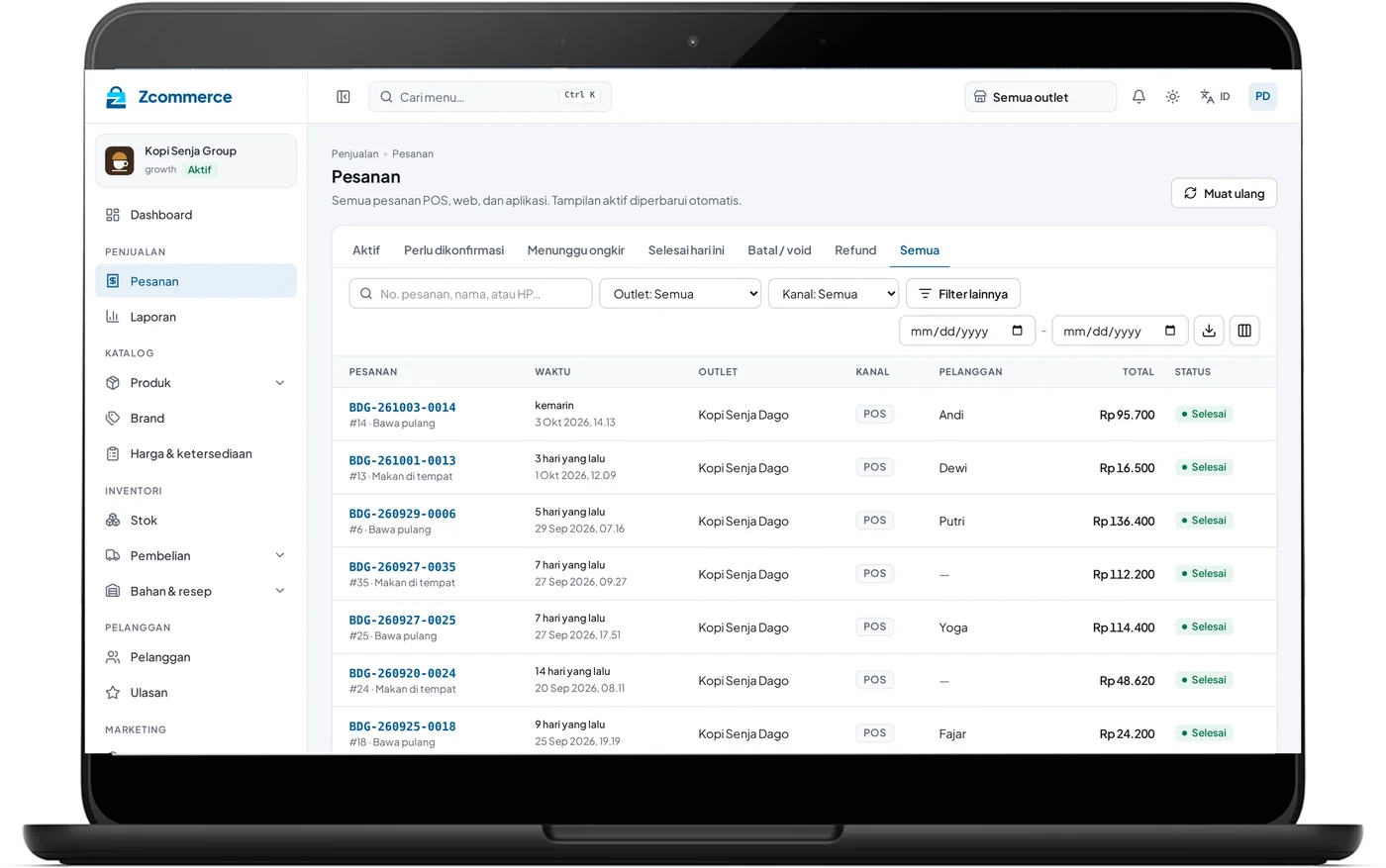Expand the Pembelian submenu chevron
This screenshot has width=1386, height=868.
point(280,556)
